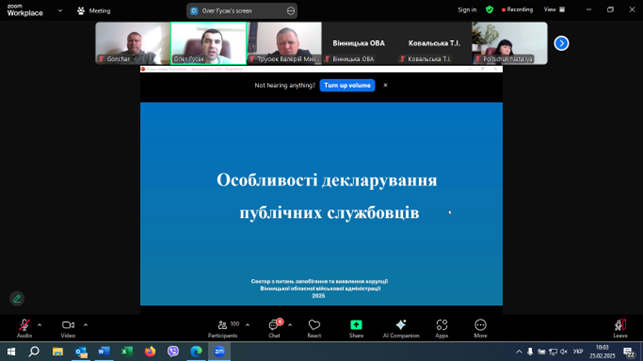Open encryption green shield icon
Screen dimensions: 643x361
[489, 9]
